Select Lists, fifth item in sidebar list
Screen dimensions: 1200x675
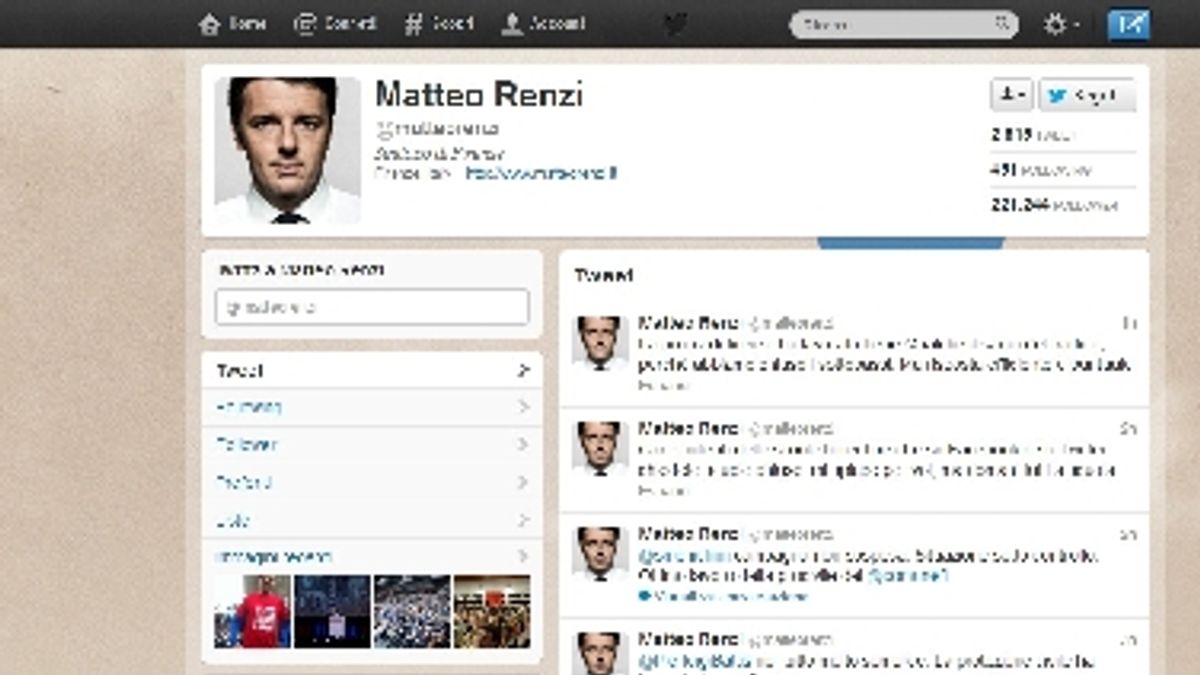pos(372,520)
